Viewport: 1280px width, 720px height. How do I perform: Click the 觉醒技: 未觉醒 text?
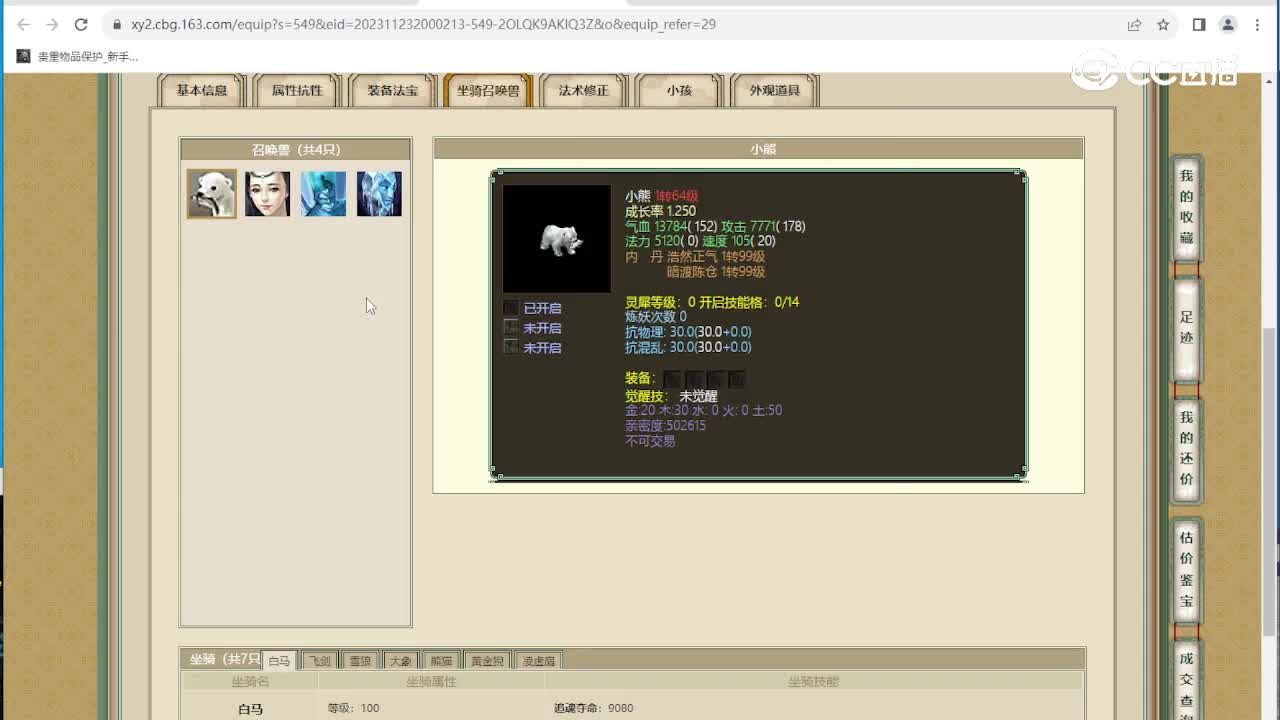coord(671,396)
